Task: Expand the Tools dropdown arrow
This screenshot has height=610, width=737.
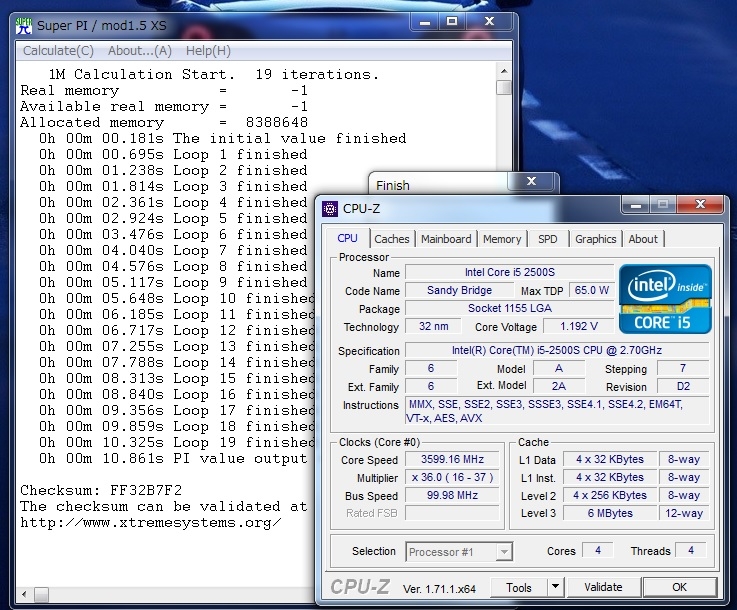Action: coord(555,587)
